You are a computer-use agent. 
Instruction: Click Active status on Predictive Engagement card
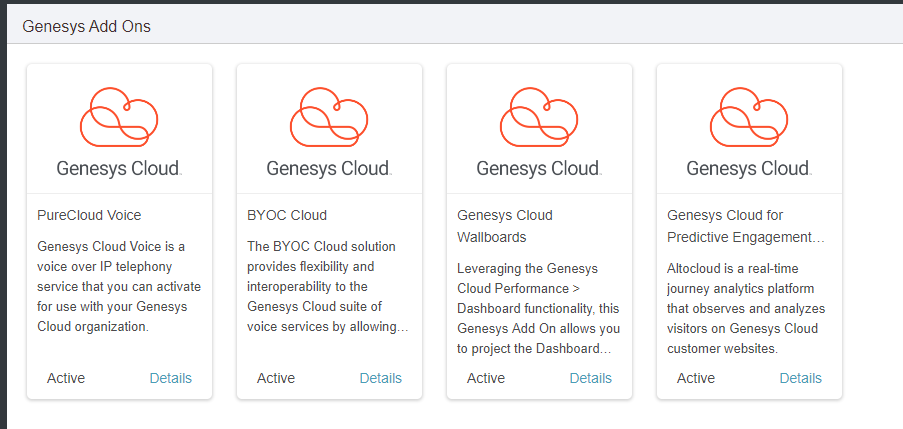[x=696, y=378]
